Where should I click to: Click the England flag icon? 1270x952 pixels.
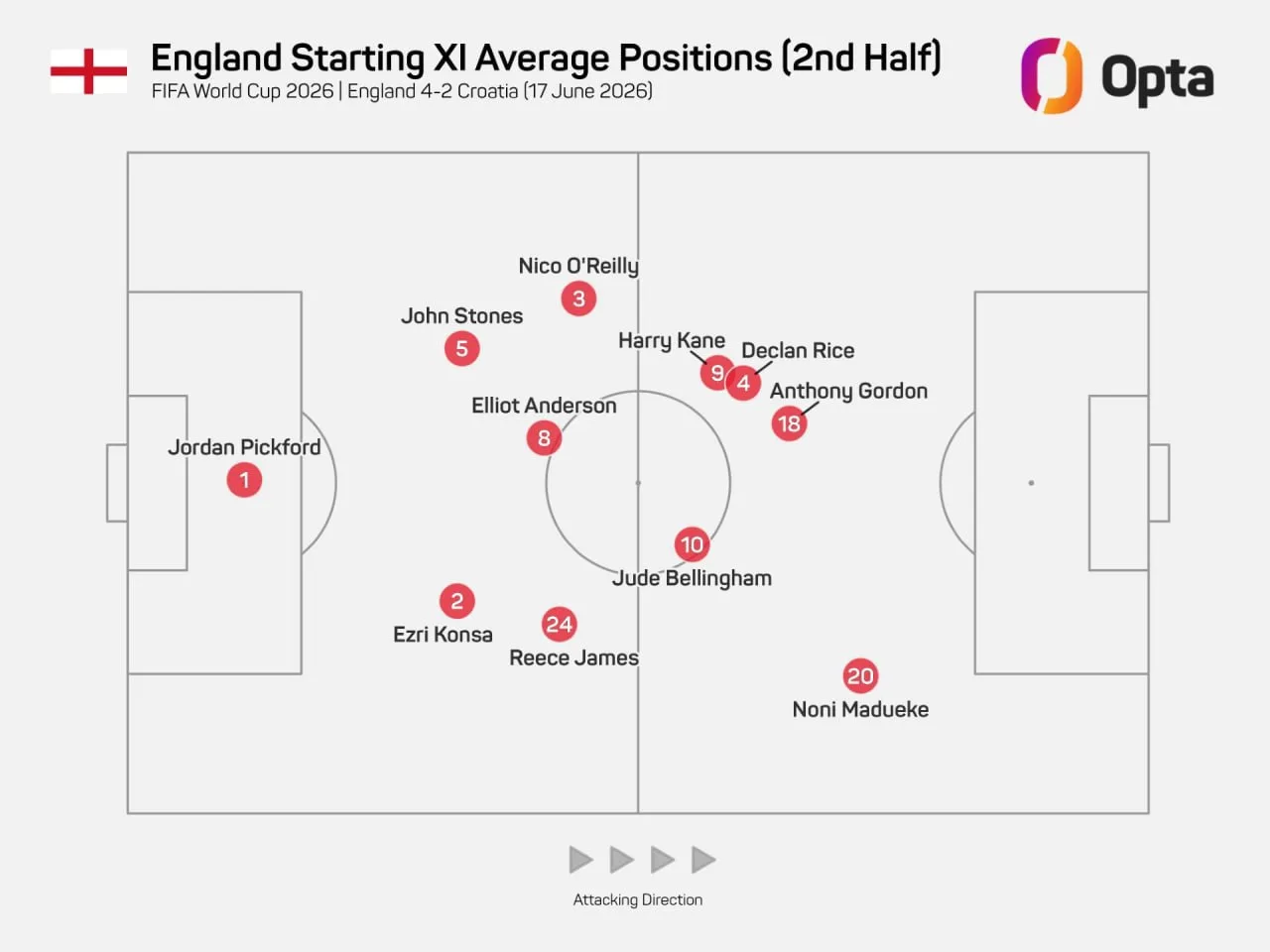click(88, 71)
